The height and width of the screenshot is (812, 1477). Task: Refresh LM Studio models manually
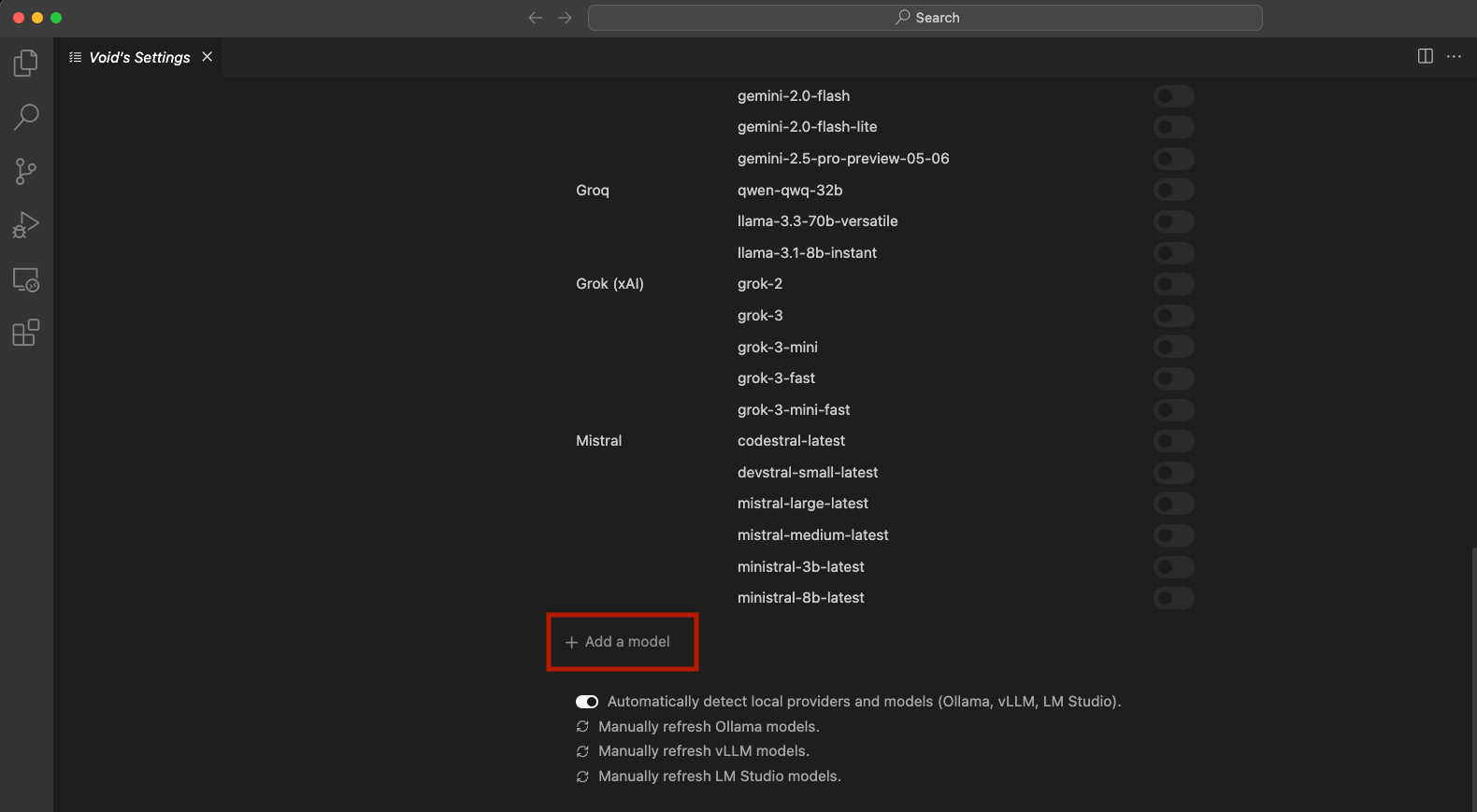[x=709, y=776]
